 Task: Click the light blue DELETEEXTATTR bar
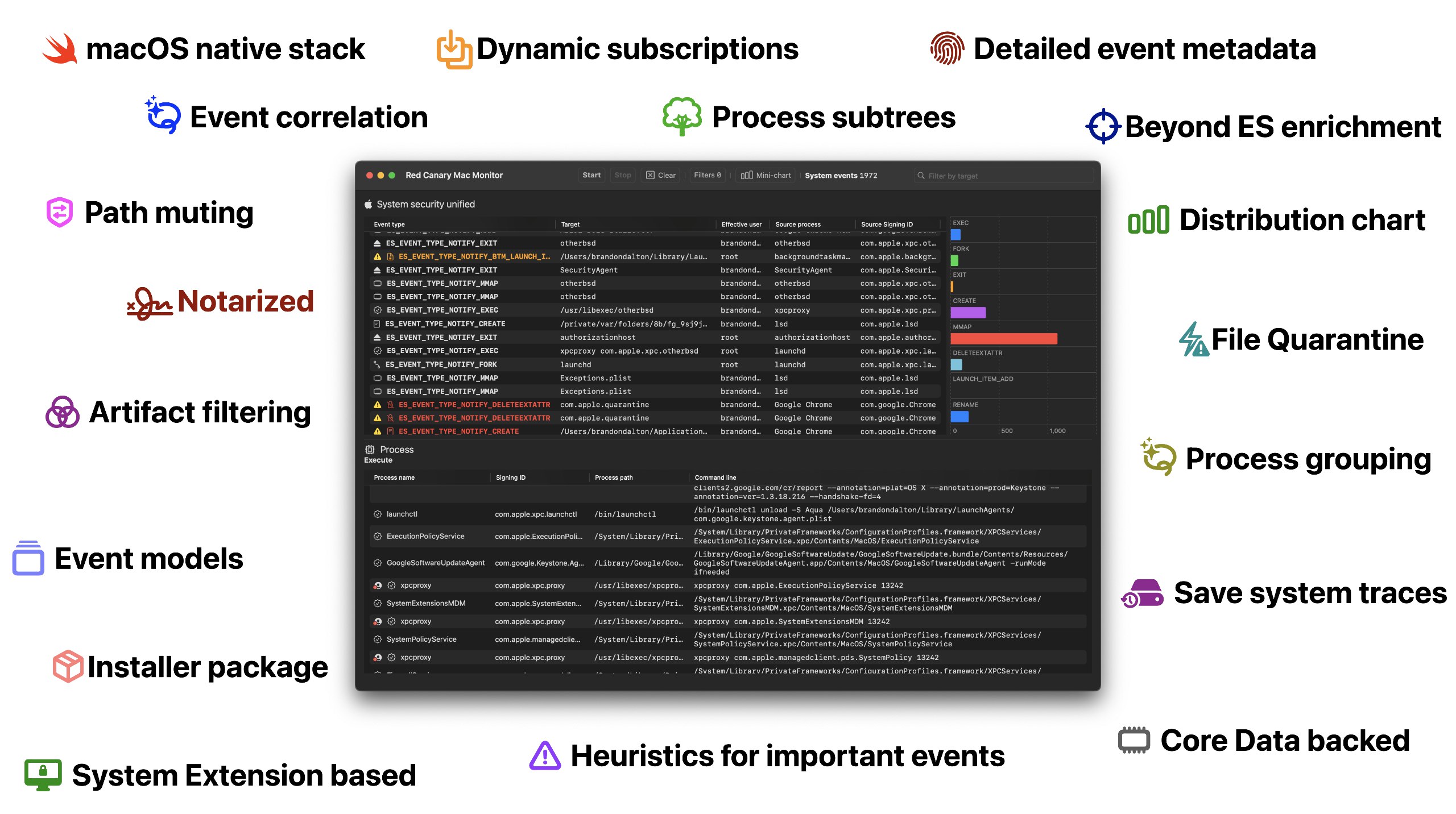[956, 364]
